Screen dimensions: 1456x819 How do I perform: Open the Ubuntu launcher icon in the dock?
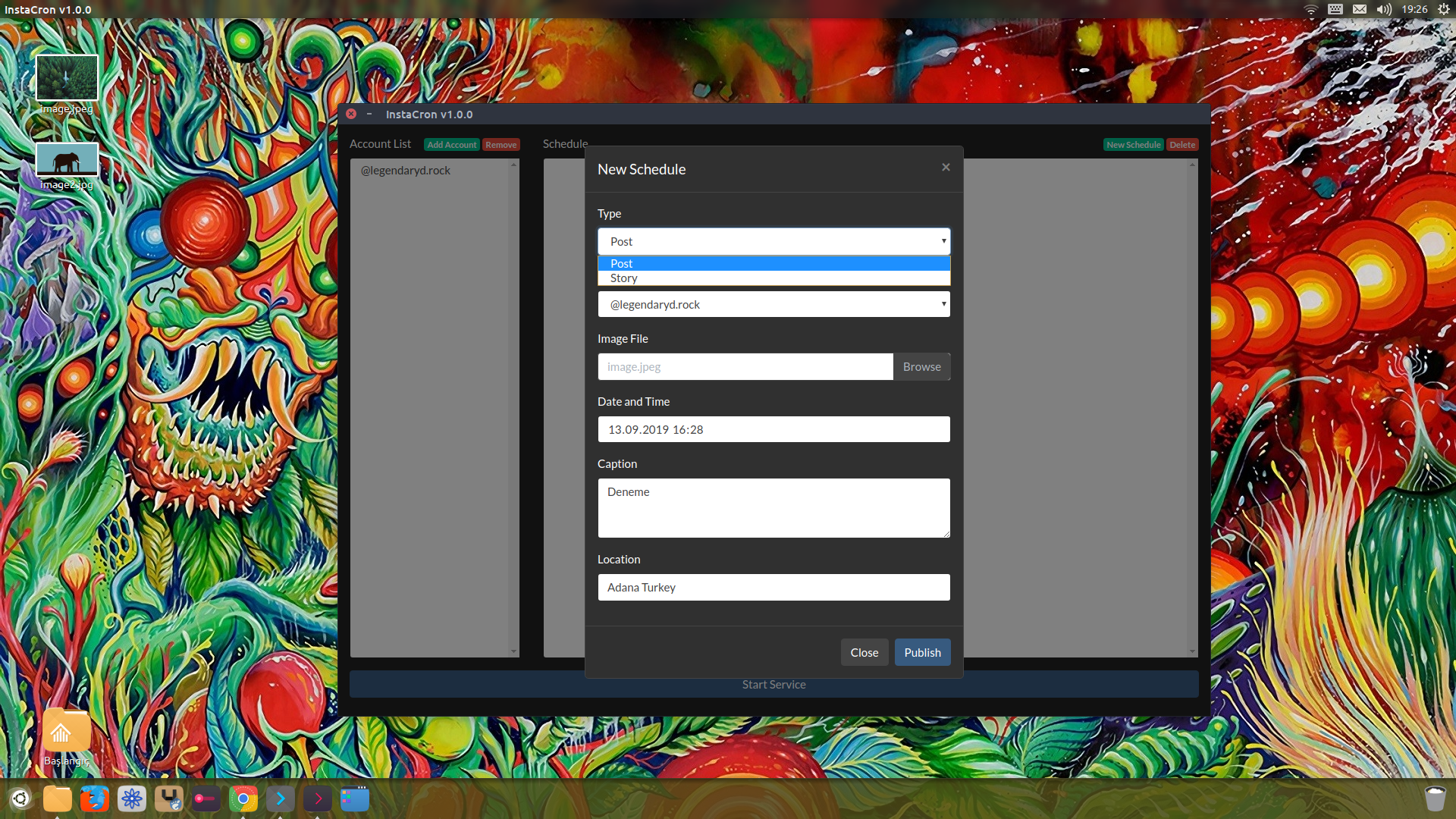pos(20,799)
